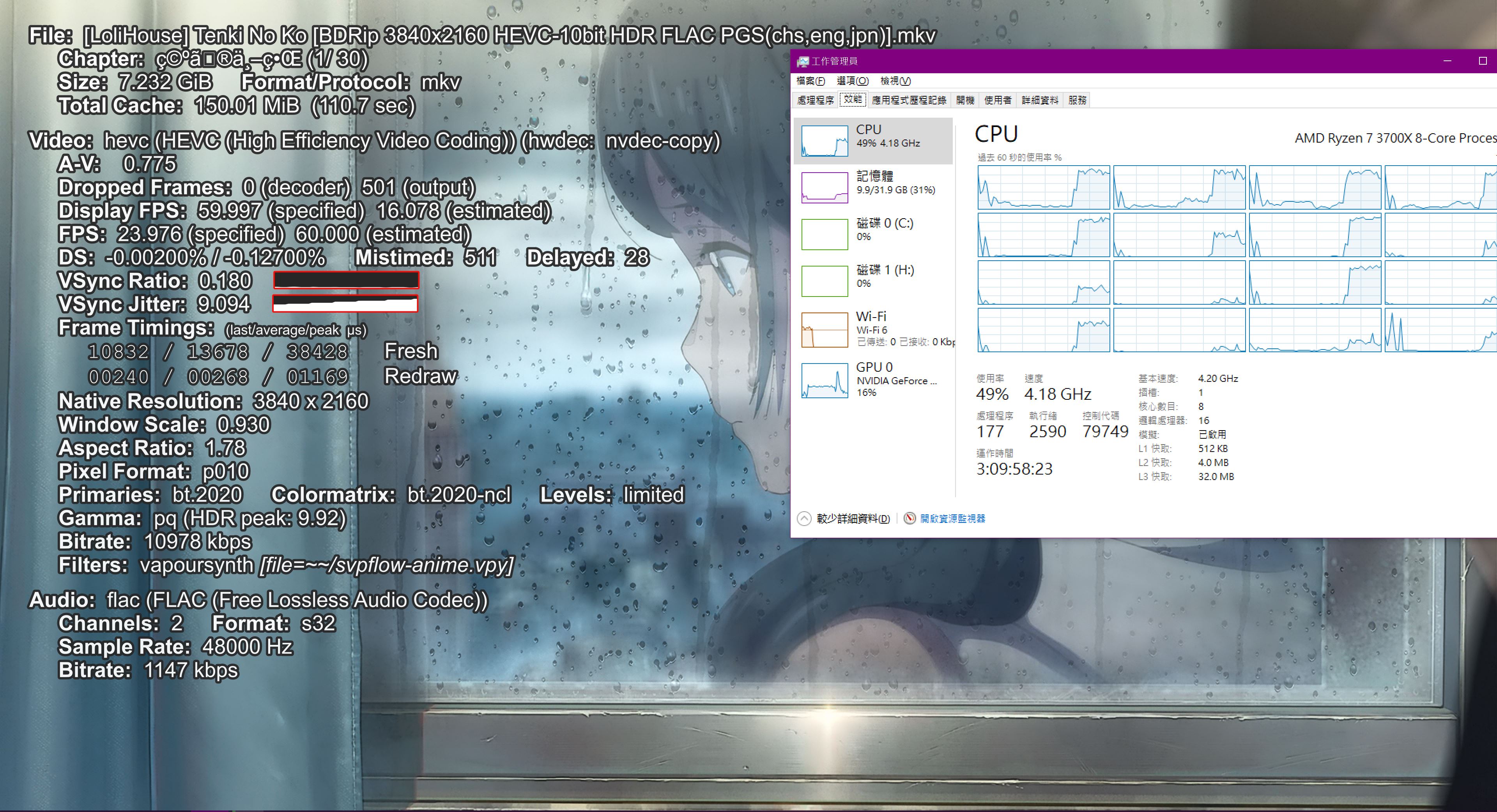The height and width of the screenshot is (812, 1497).
Task: Click the mpv Size: 7.232 GiB text
Action: pos(135,82)
